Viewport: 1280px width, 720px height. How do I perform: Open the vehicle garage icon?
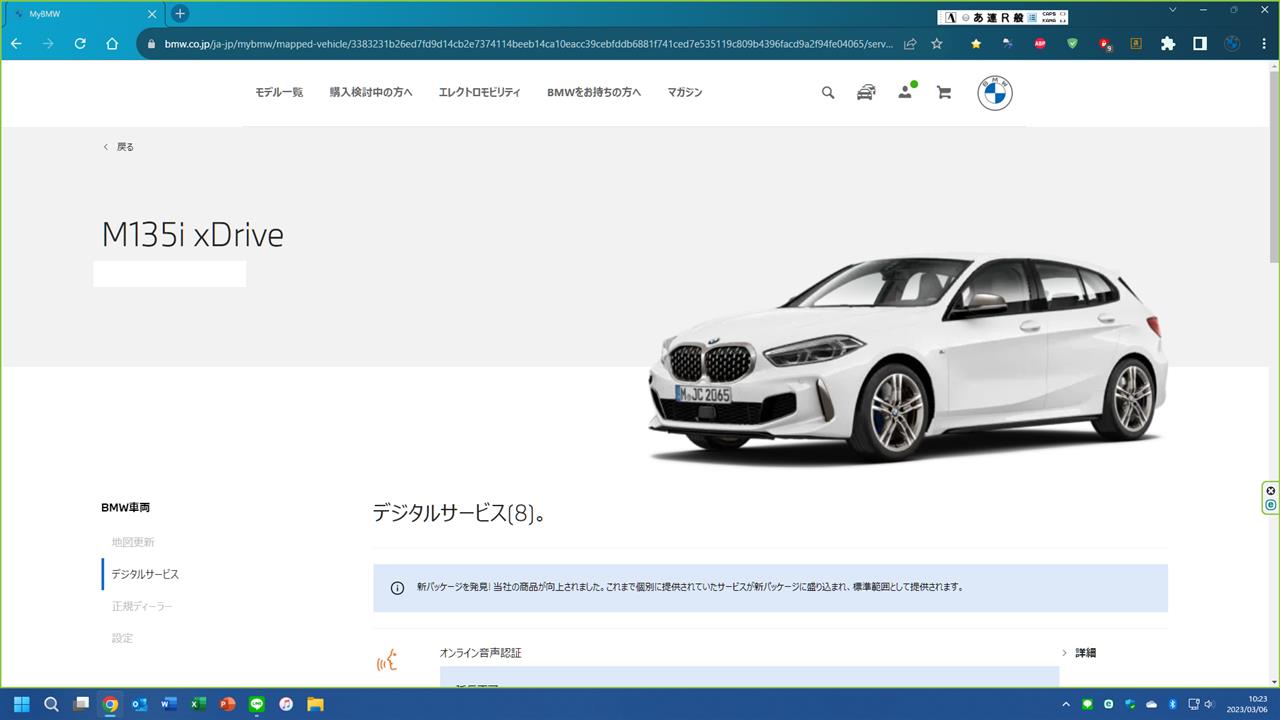click(866, 92)
